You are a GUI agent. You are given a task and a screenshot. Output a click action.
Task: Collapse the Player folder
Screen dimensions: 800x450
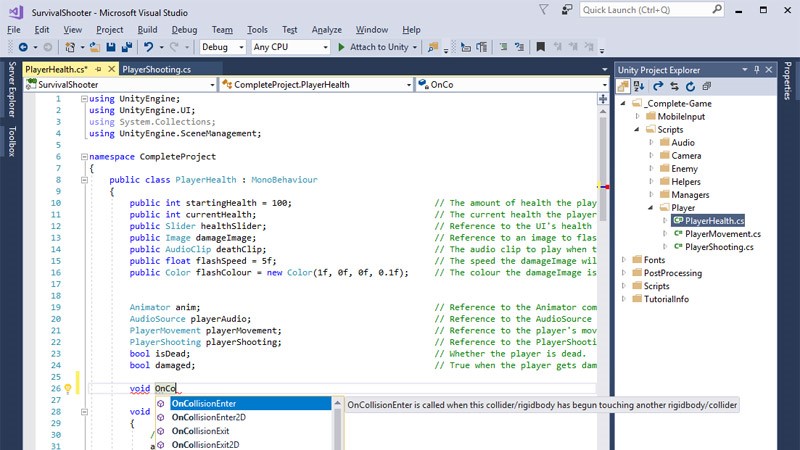tap(651, 208)
